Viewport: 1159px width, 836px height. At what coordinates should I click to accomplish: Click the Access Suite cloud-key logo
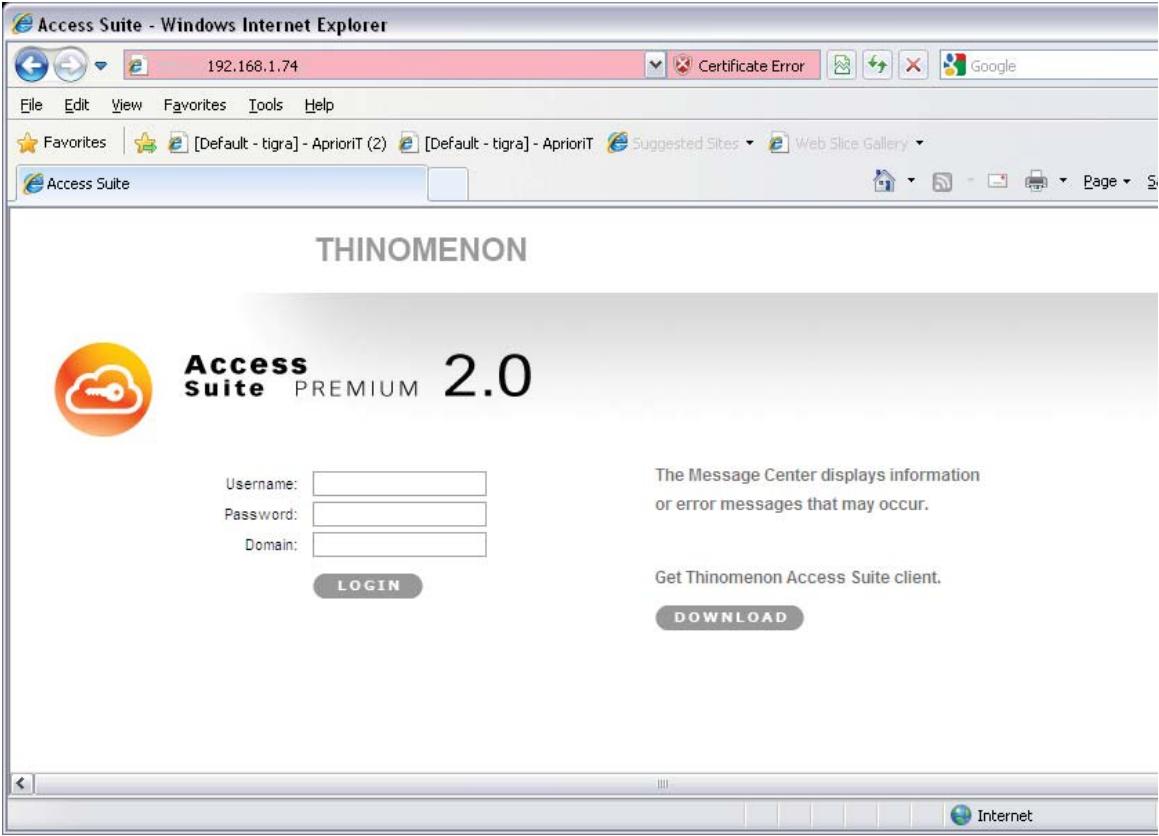[103, 389]
